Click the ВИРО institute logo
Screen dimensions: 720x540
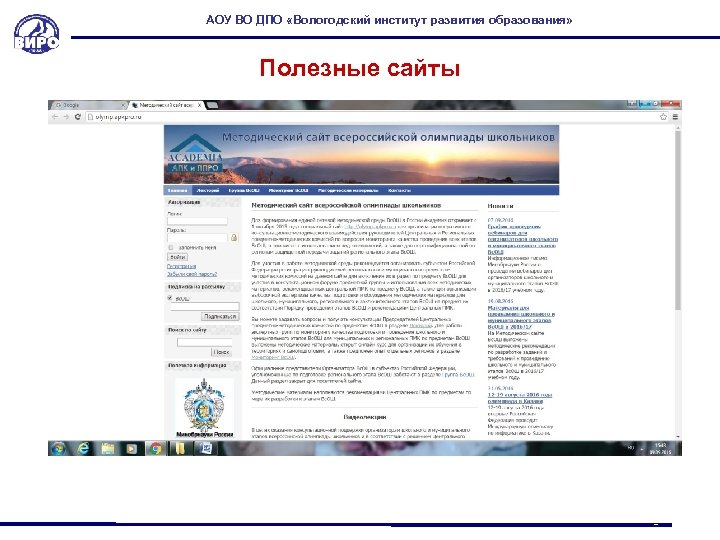click(36, 34)
